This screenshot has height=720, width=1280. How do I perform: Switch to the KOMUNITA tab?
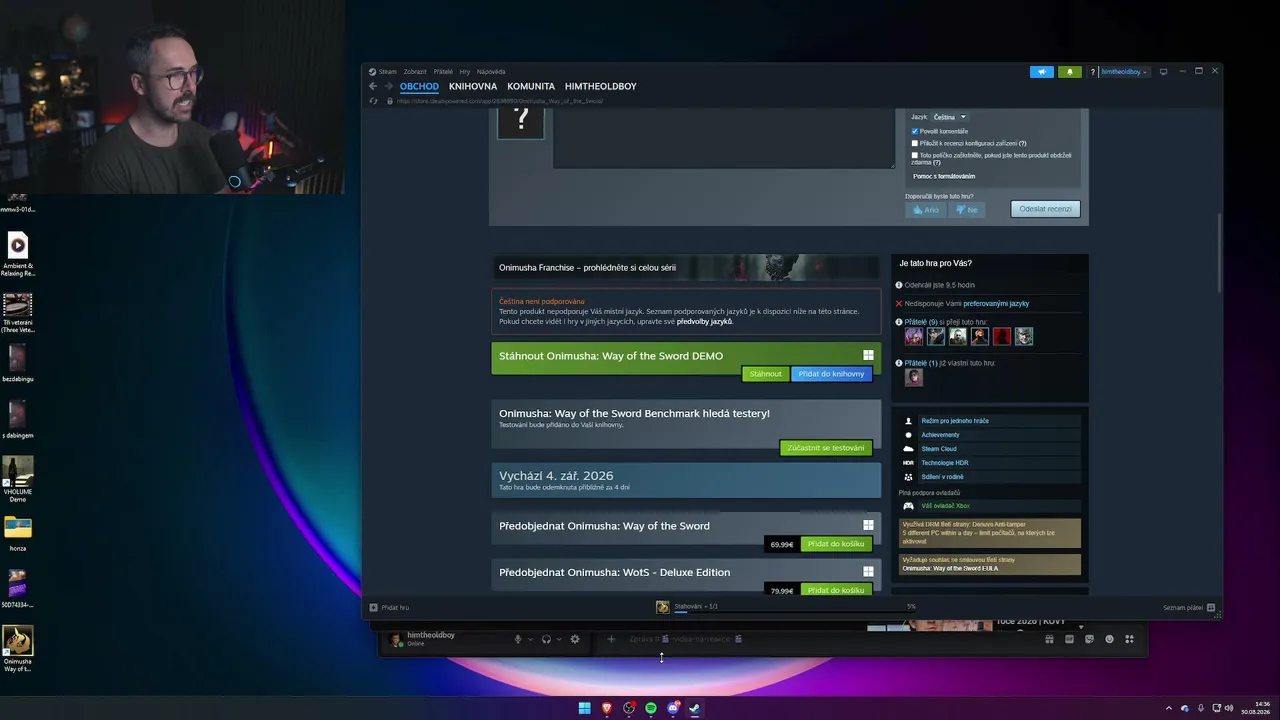point(531,86)
